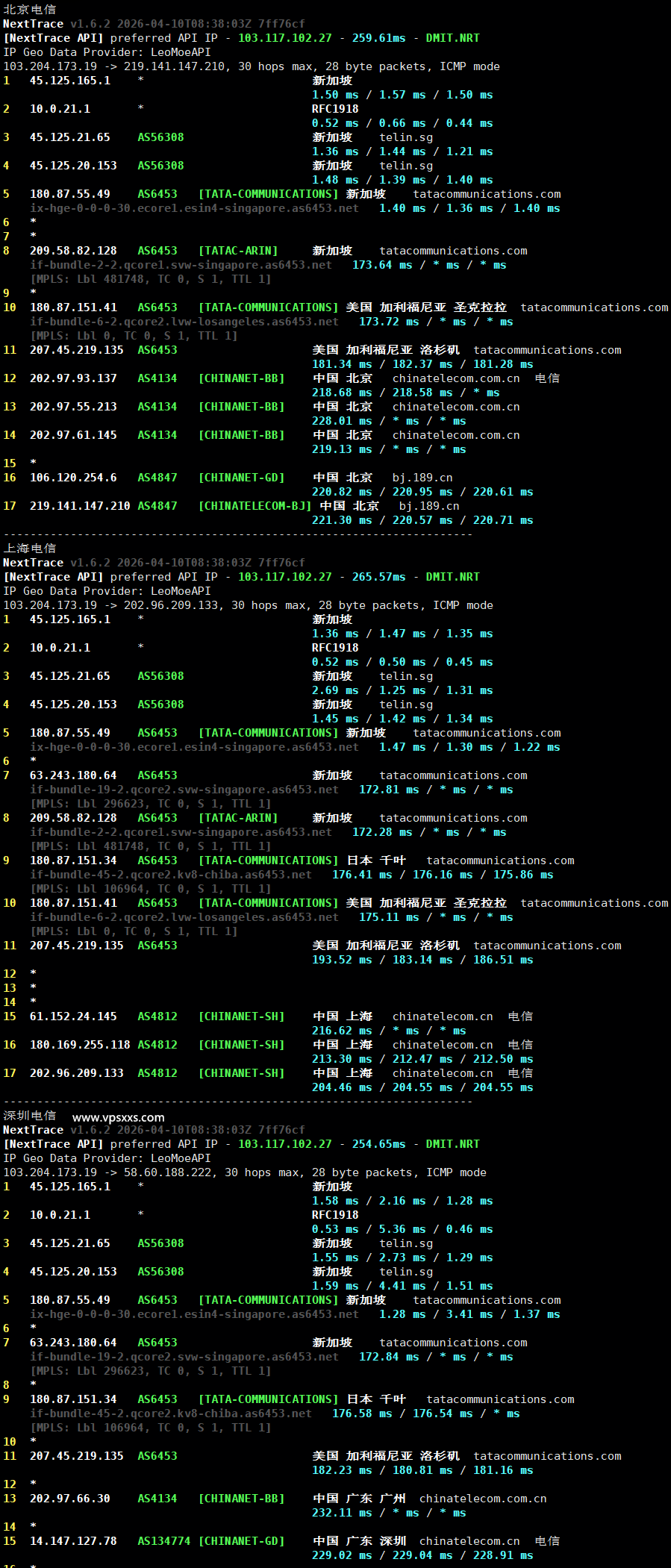Image resolution: width=671 pixels, height=1568 pixels.
Task: Select latency value 172.81 ms
Action: click(x=389, y=790)
